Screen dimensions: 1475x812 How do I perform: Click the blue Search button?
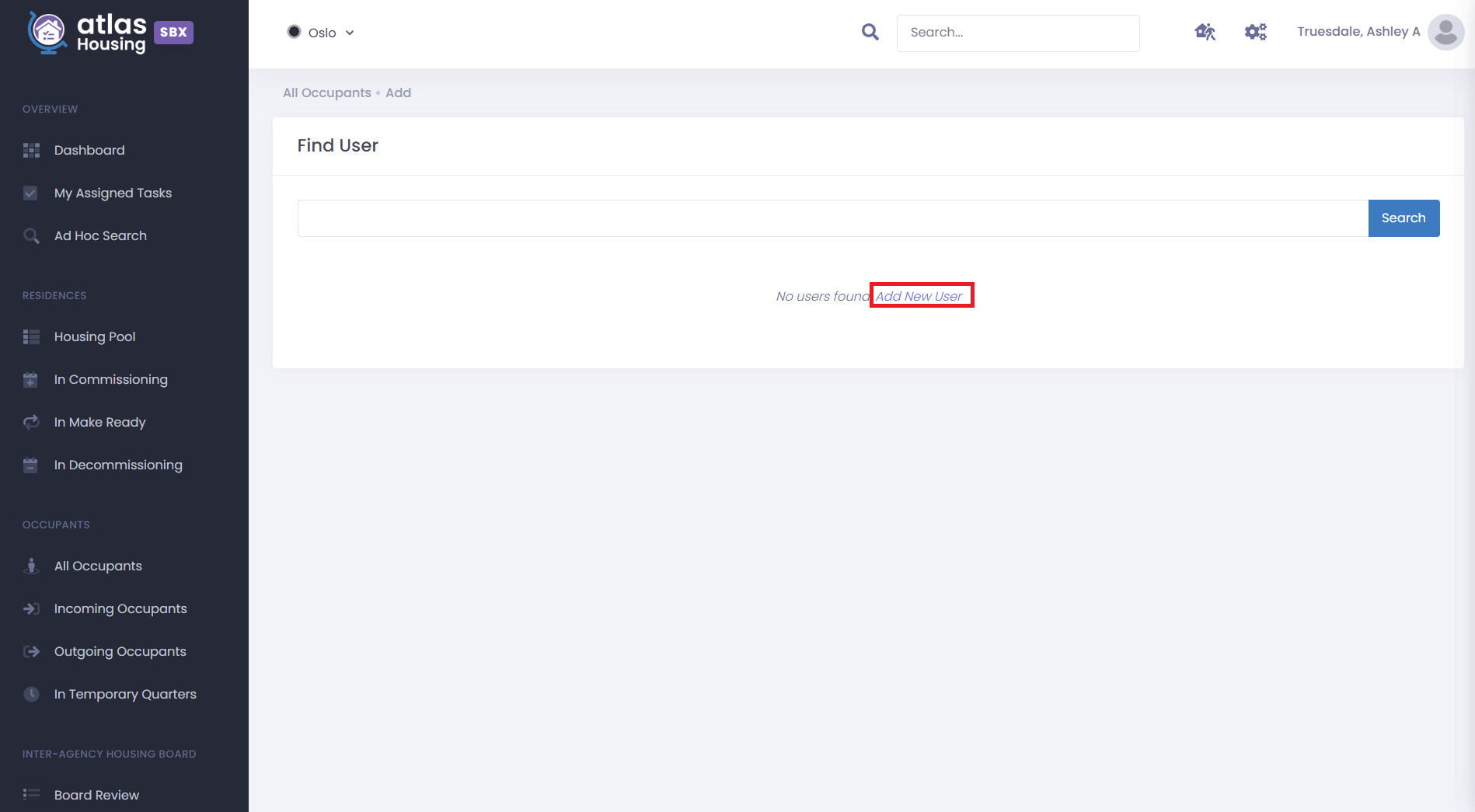1404,218
